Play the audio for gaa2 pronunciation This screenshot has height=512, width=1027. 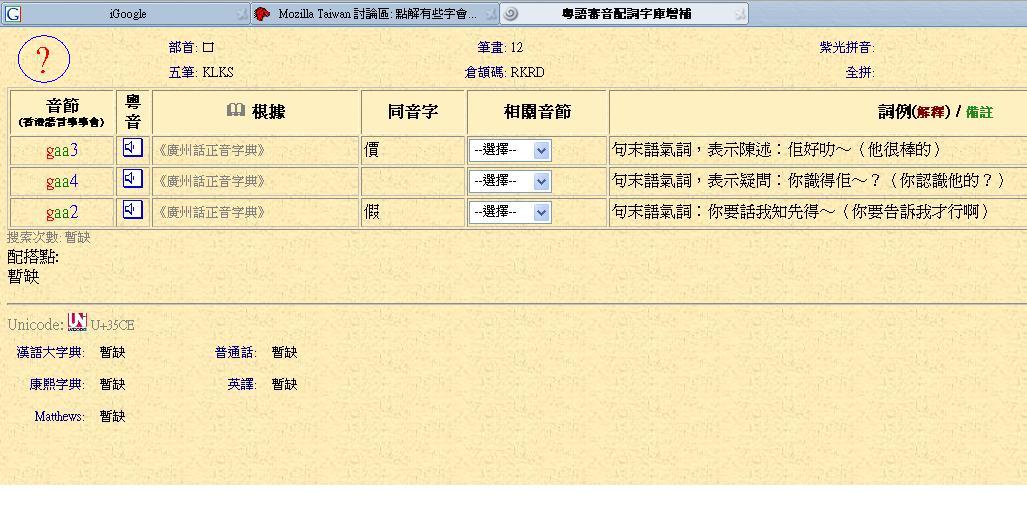tap(132, 210)
